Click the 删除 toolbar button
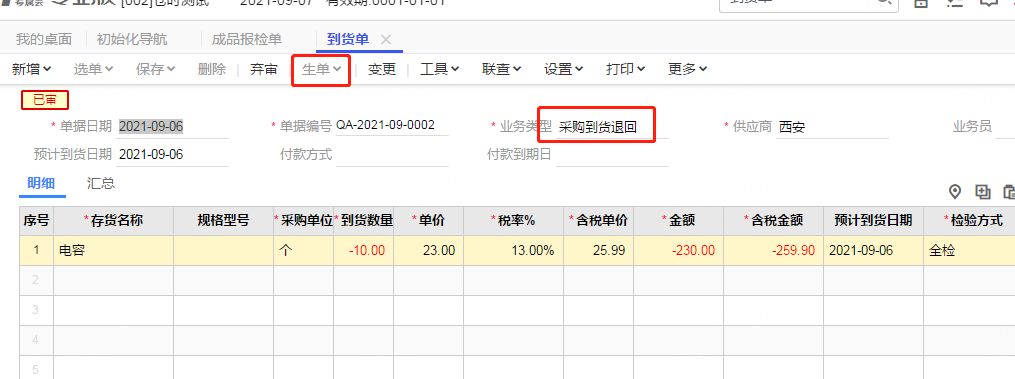The width and height of the screenshot is (1015, 379). [212, 69]
